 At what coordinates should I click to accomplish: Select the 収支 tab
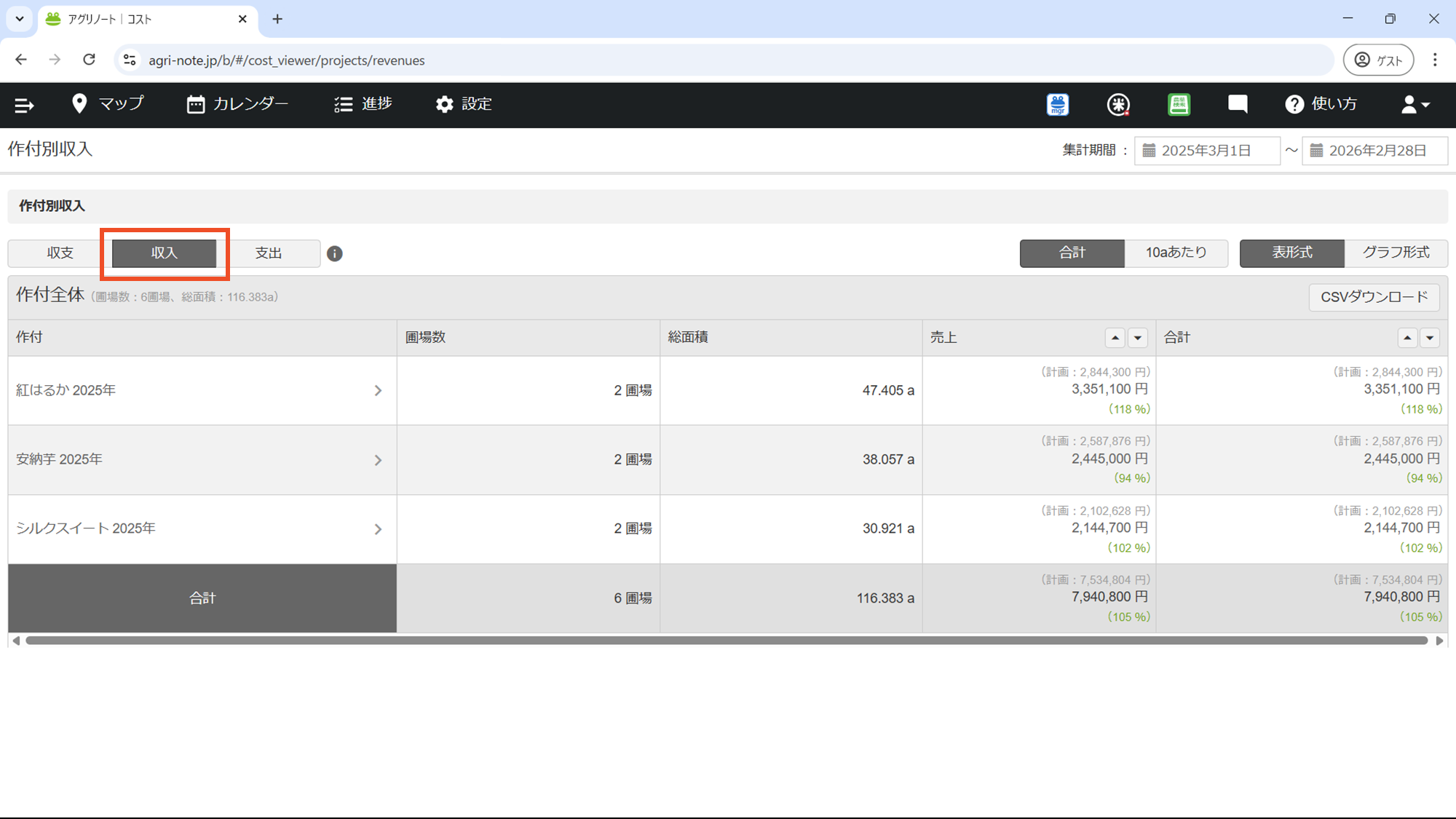pyautogui.click(x=60, y=253)
